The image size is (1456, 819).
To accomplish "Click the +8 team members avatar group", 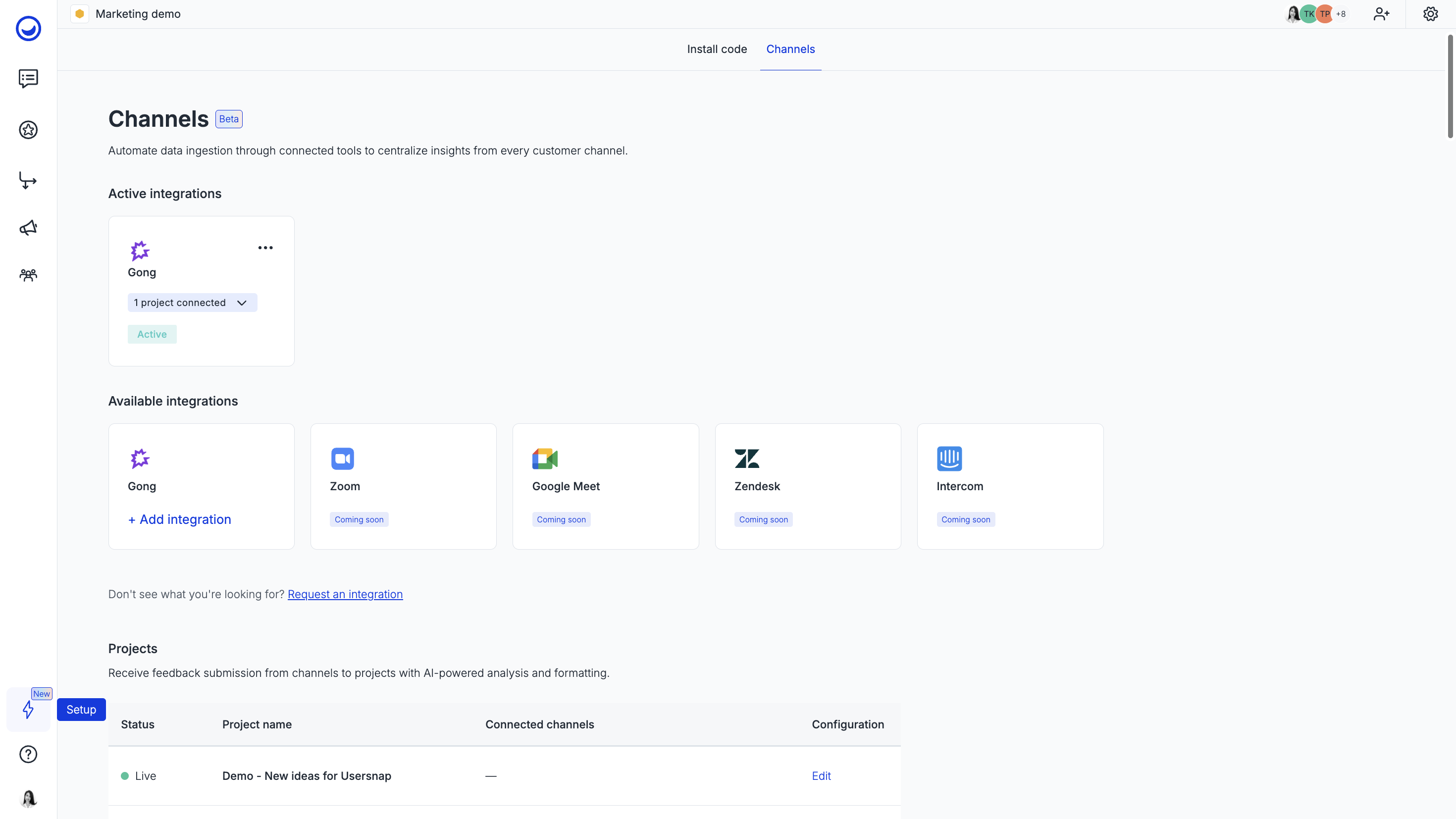I will [x=1340, y=13].
